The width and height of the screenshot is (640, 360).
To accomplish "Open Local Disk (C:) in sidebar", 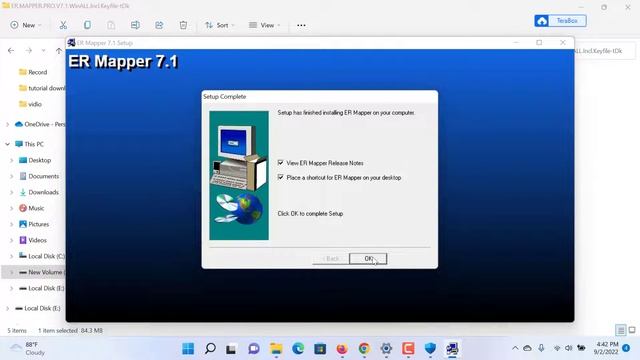I will (x=42, y=256).
